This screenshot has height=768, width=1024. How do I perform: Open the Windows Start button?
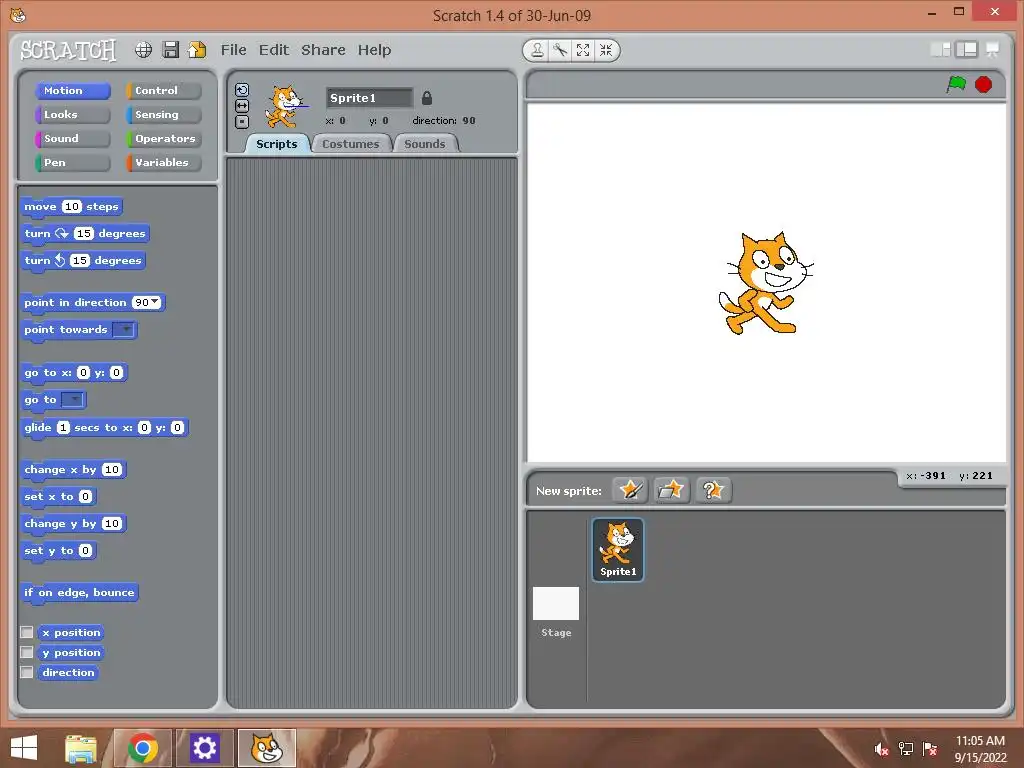point(24,748)
